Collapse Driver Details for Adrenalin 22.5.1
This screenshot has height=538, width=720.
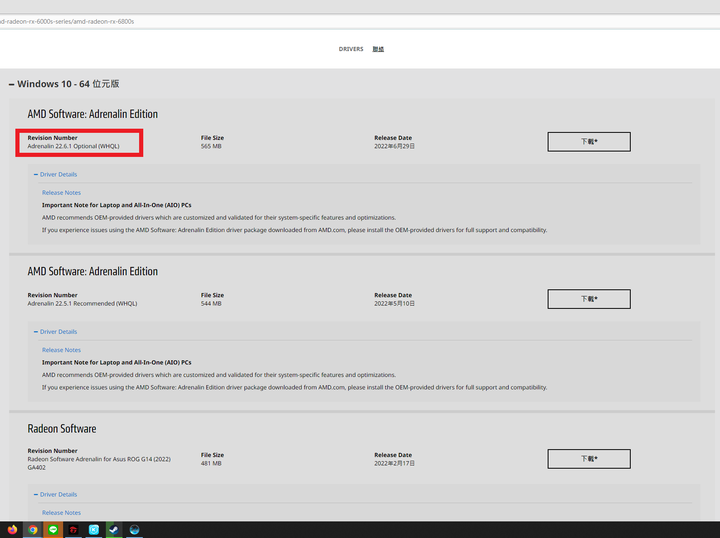pyautogui.click(x=55, y=331)
